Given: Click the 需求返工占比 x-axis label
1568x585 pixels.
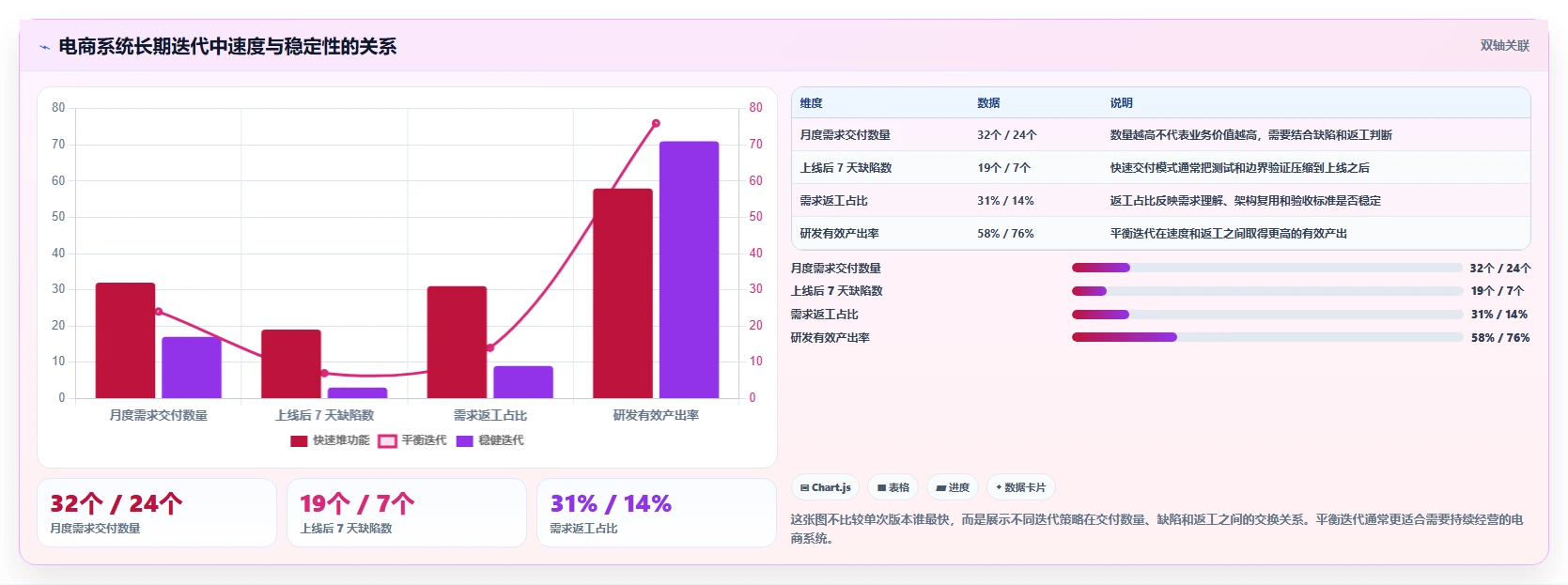Looking at the screenshot, I should click(x=490, y=415).
